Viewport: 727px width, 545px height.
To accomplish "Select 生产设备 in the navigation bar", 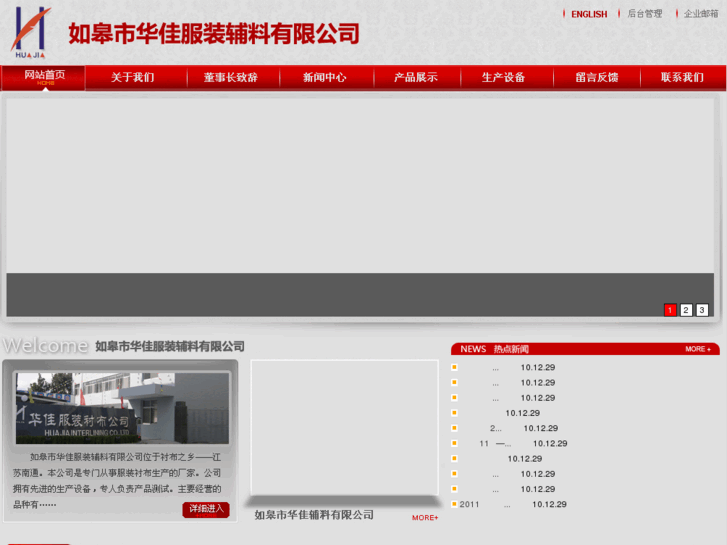I will pyautogui.click(x=504, y=77).
